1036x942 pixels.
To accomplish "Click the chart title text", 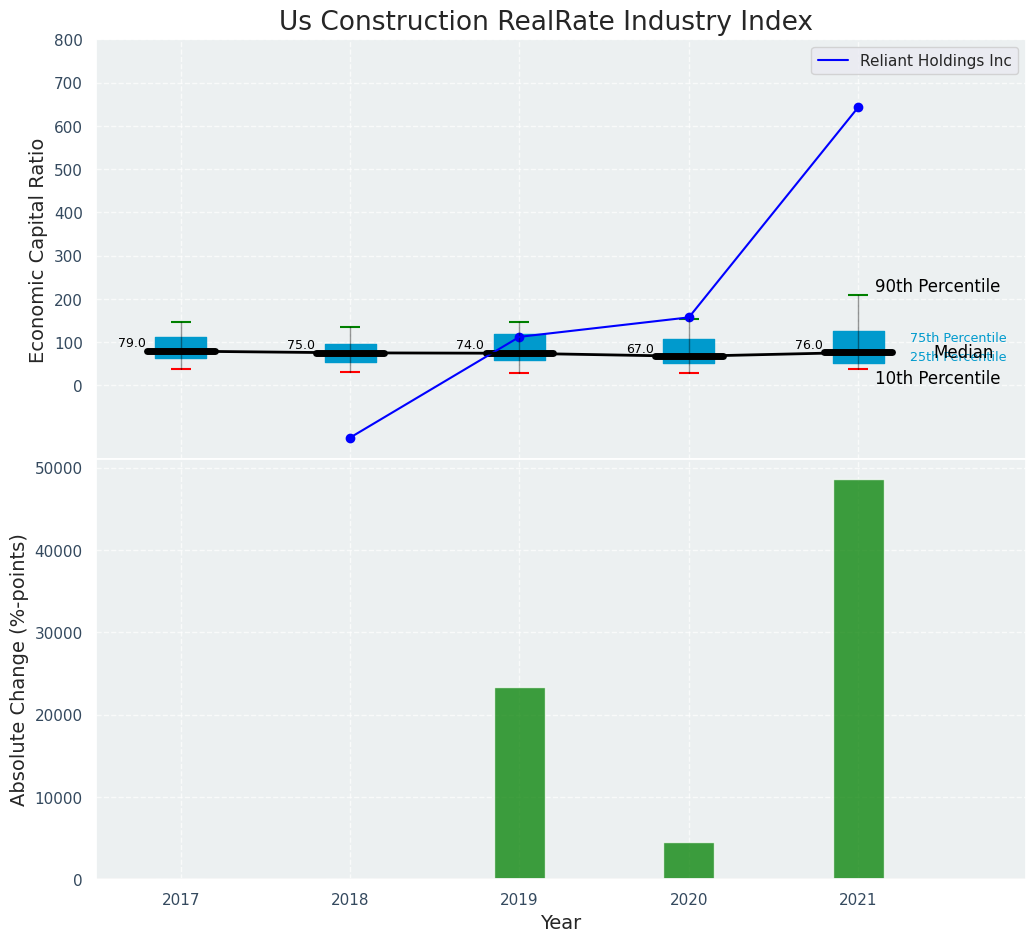I will [x=545, y=22].
